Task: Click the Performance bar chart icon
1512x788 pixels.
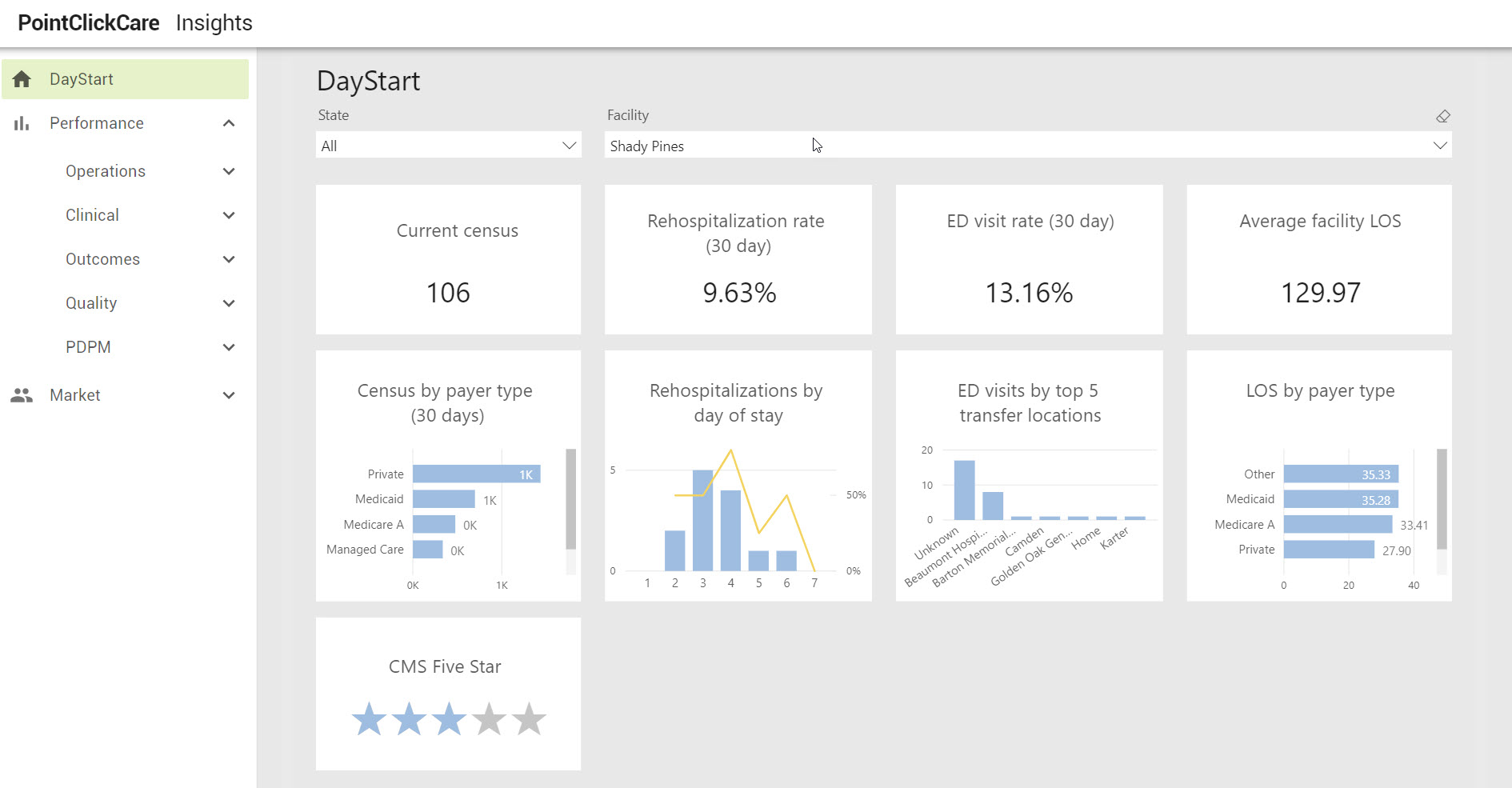Action: click(22, 123)
